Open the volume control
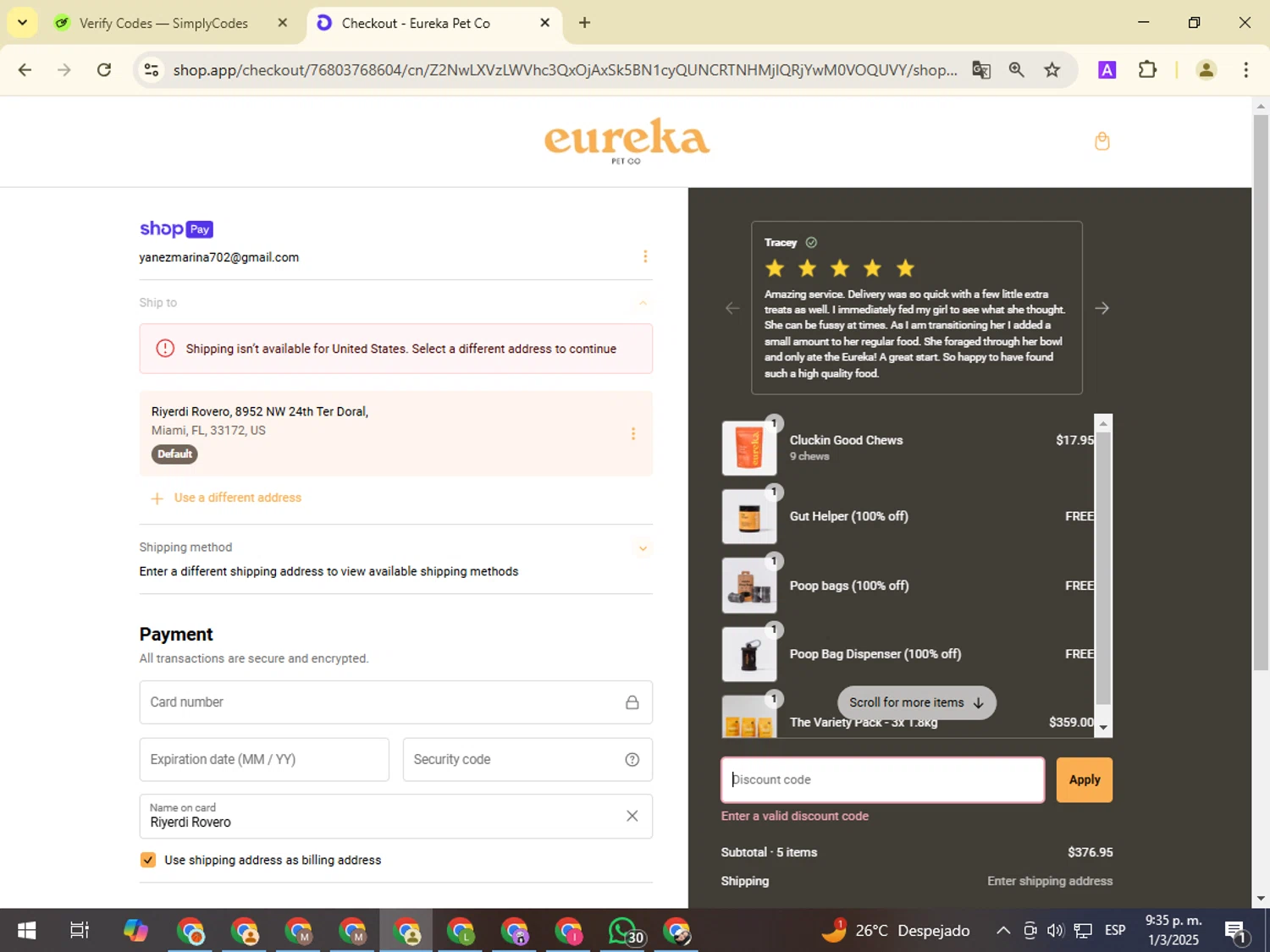This screenshot has width=1270, height=952. coord(1055,931)
